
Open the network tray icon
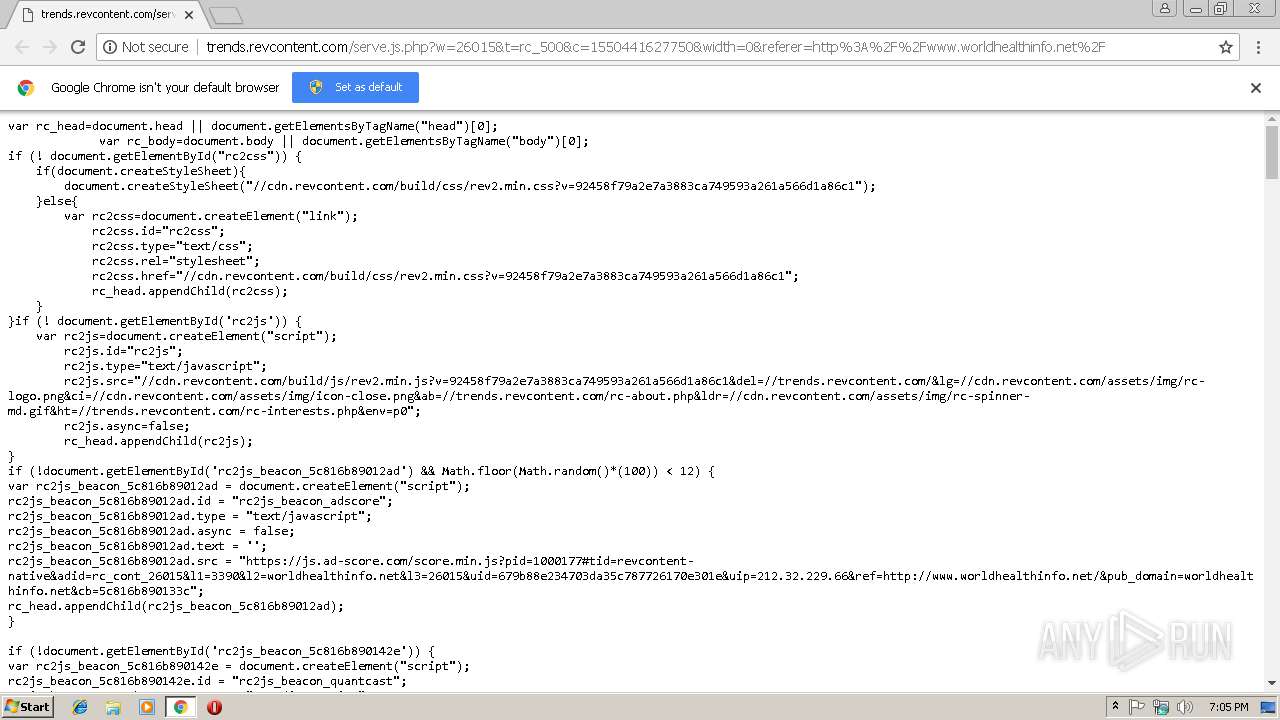[x=1160, y=707]
